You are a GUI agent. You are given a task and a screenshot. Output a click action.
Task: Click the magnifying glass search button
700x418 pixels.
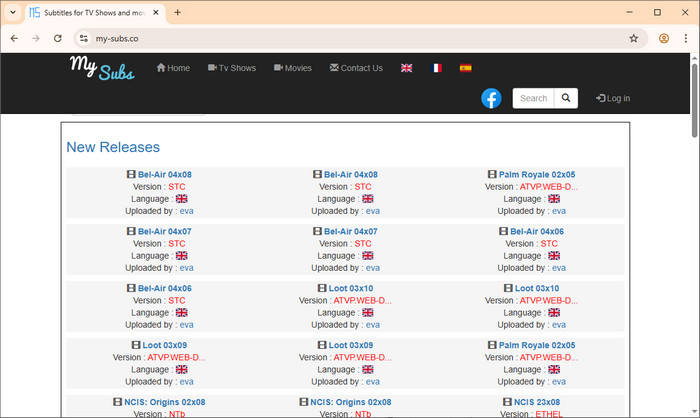point(565,98)
